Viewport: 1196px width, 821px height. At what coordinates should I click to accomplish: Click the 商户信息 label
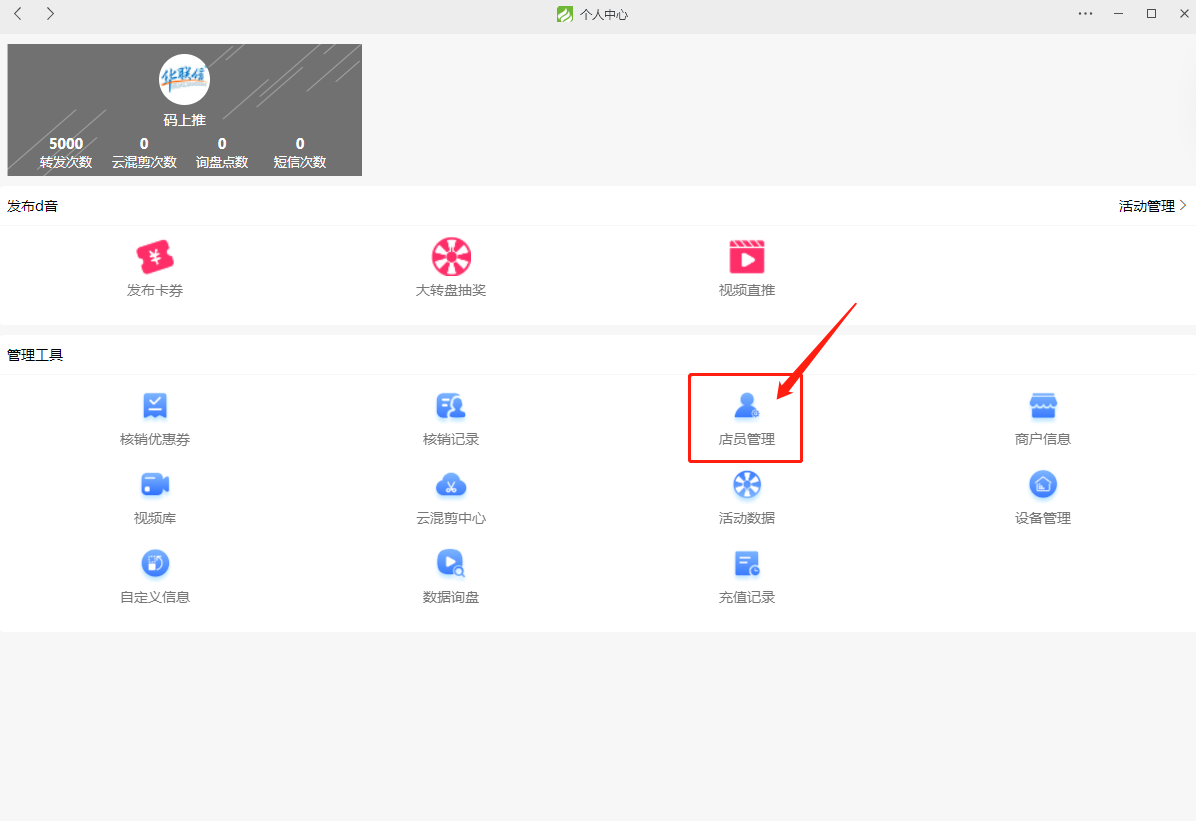point(1043,439)
